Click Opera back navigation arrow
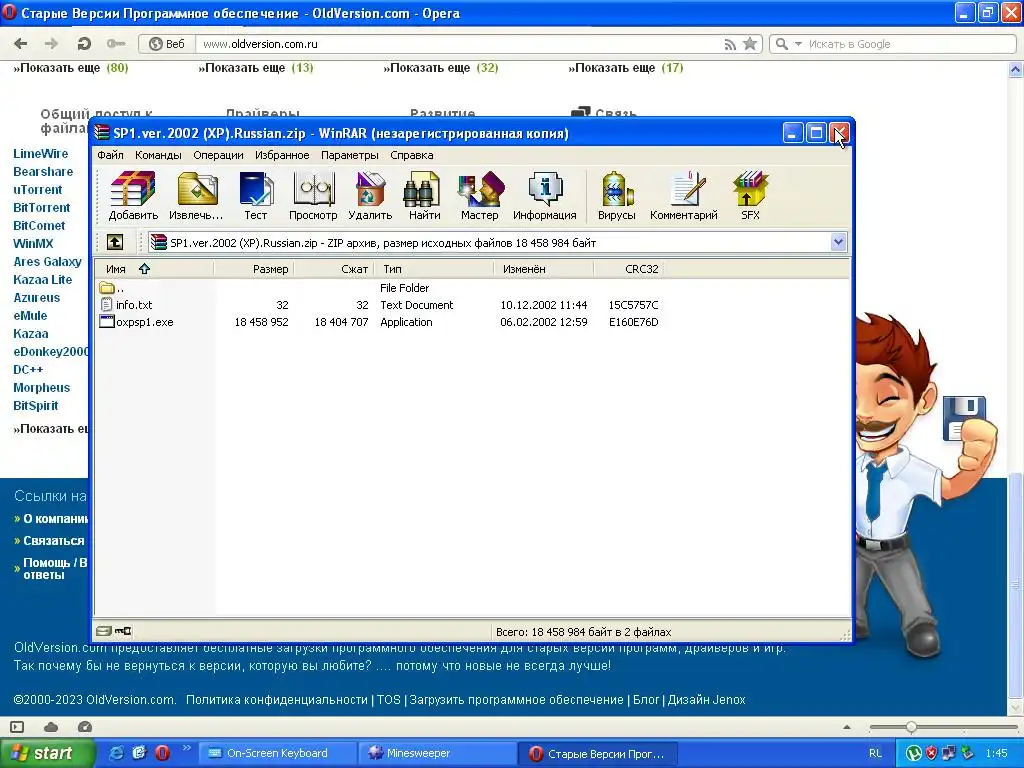The width and height of the screenshot is (1024, 768). click(21, 44)
